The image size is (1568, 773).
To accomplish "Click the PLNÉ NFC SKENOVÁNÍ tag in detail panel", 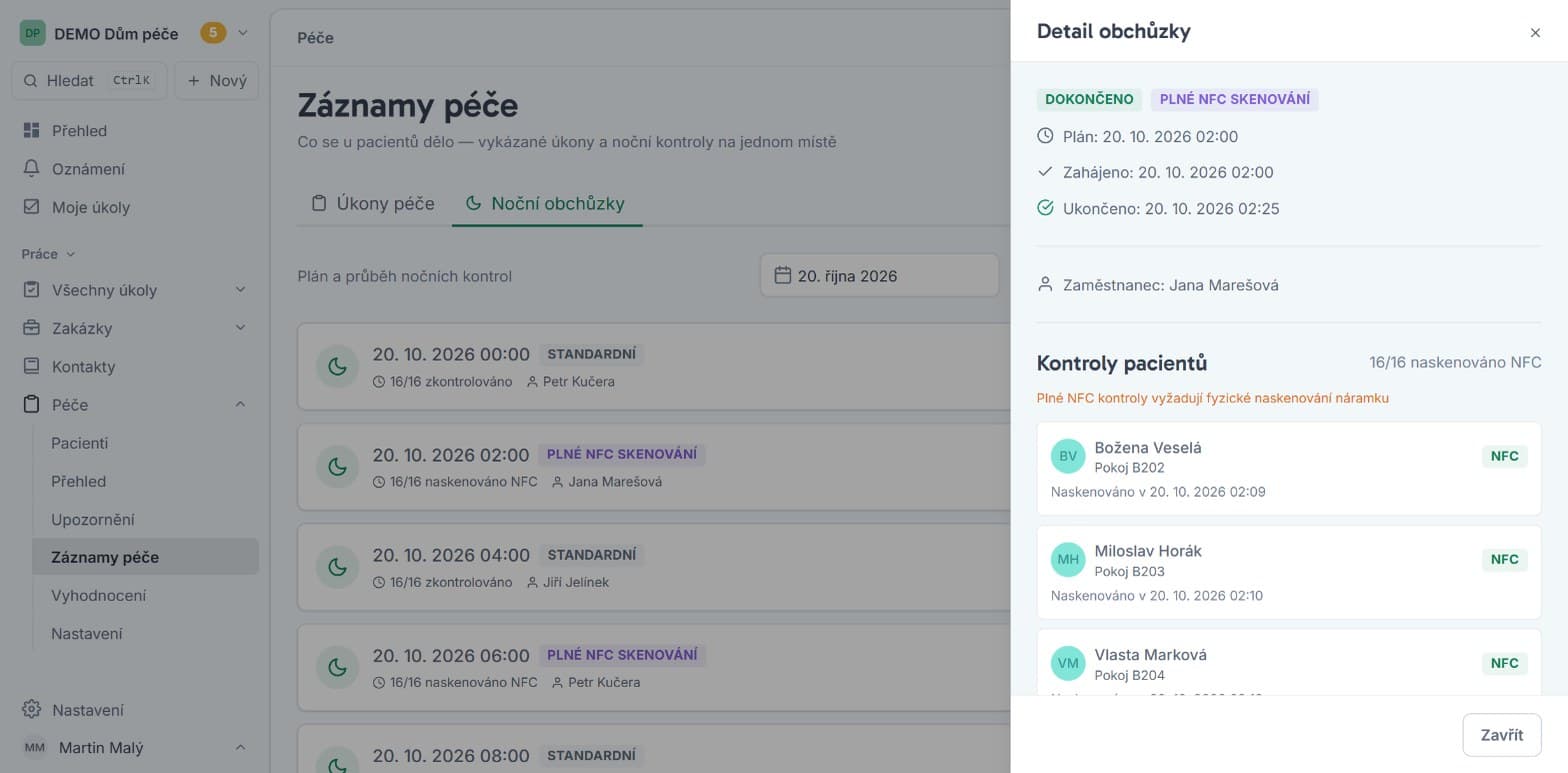I will [x=1235, y=99].
